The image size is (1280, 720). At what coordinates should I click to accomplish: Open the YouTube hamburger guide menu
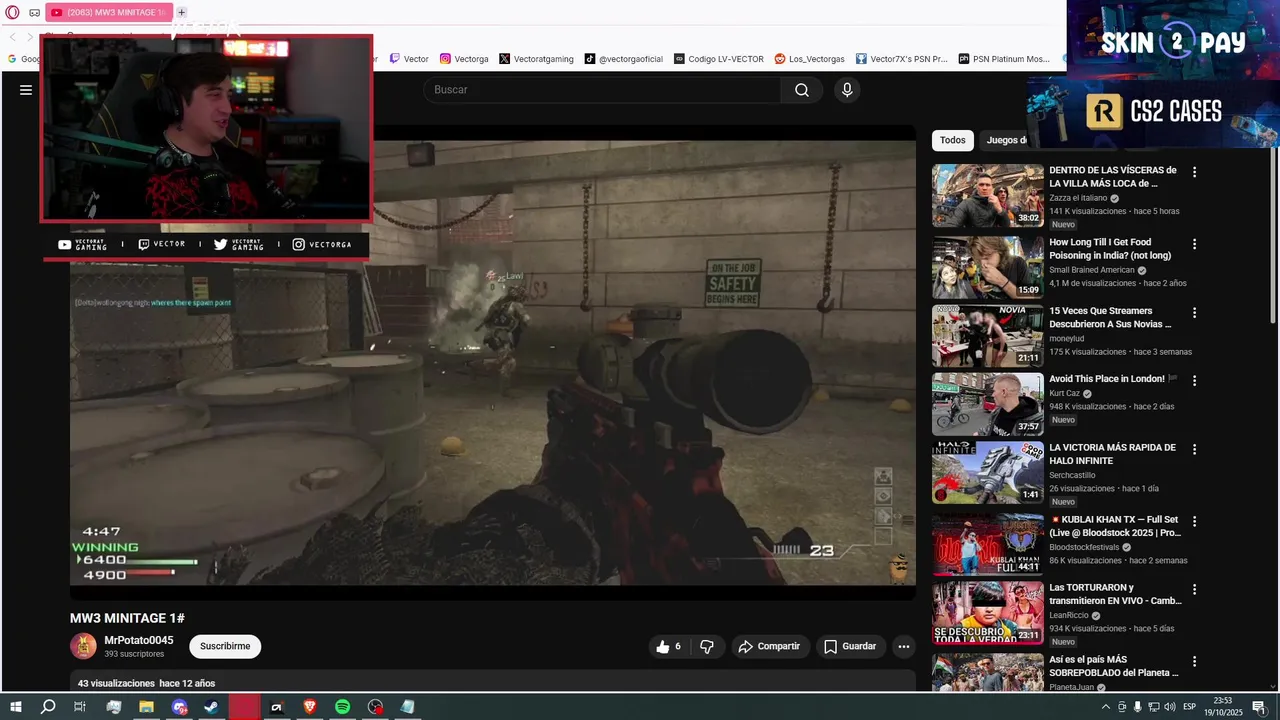point(26,90)
